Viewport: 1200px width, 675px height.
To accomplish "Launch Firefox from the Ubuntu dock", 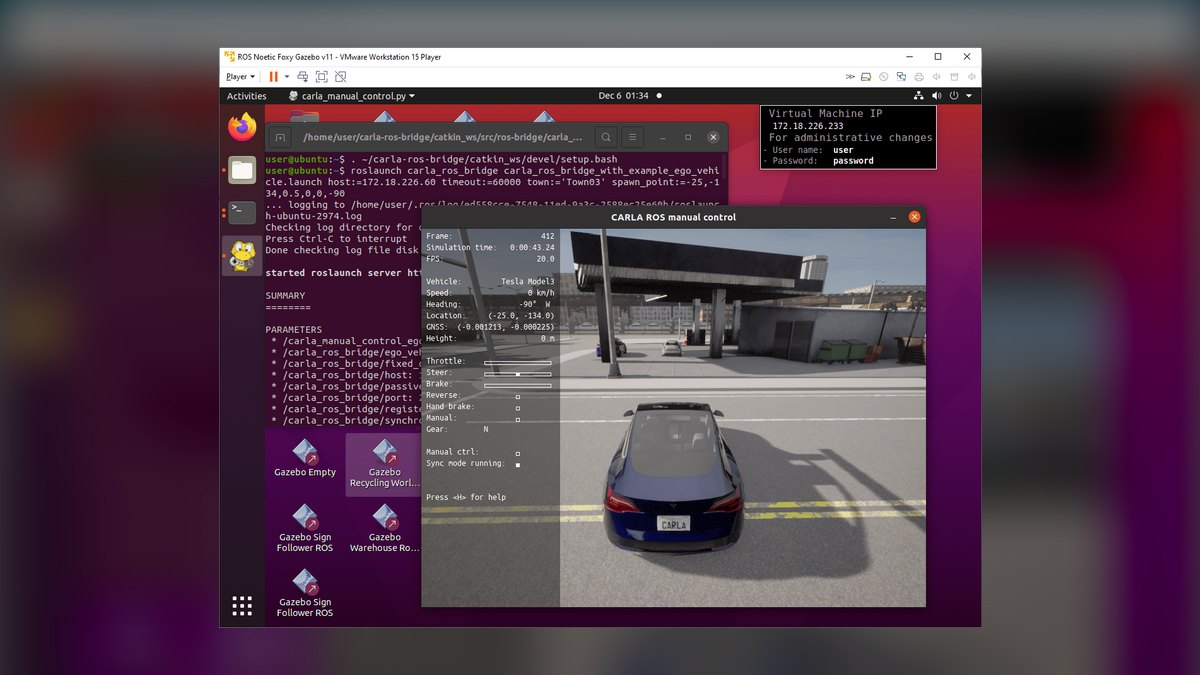I will (x=242, y=127).
